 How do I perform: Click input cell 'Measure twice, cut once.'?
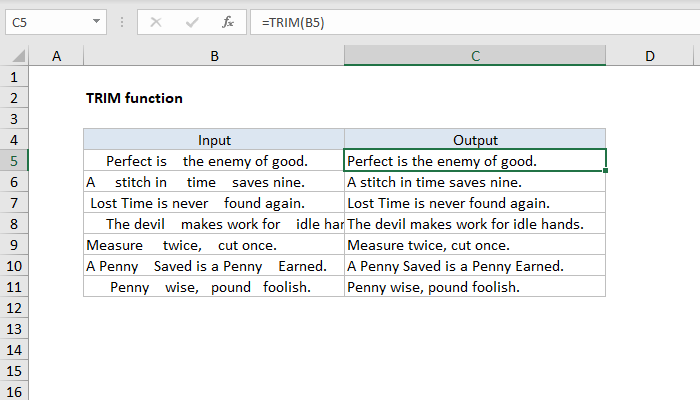[214, 245]
